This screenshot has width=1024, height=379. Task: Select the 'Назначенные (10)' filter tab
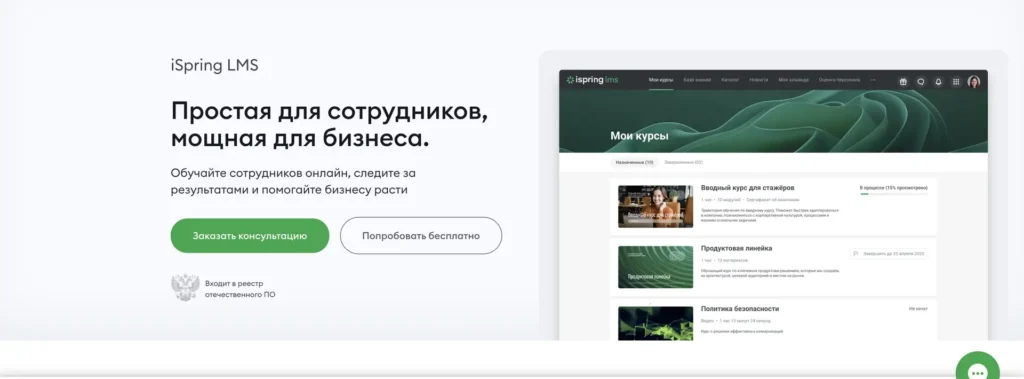634,162
